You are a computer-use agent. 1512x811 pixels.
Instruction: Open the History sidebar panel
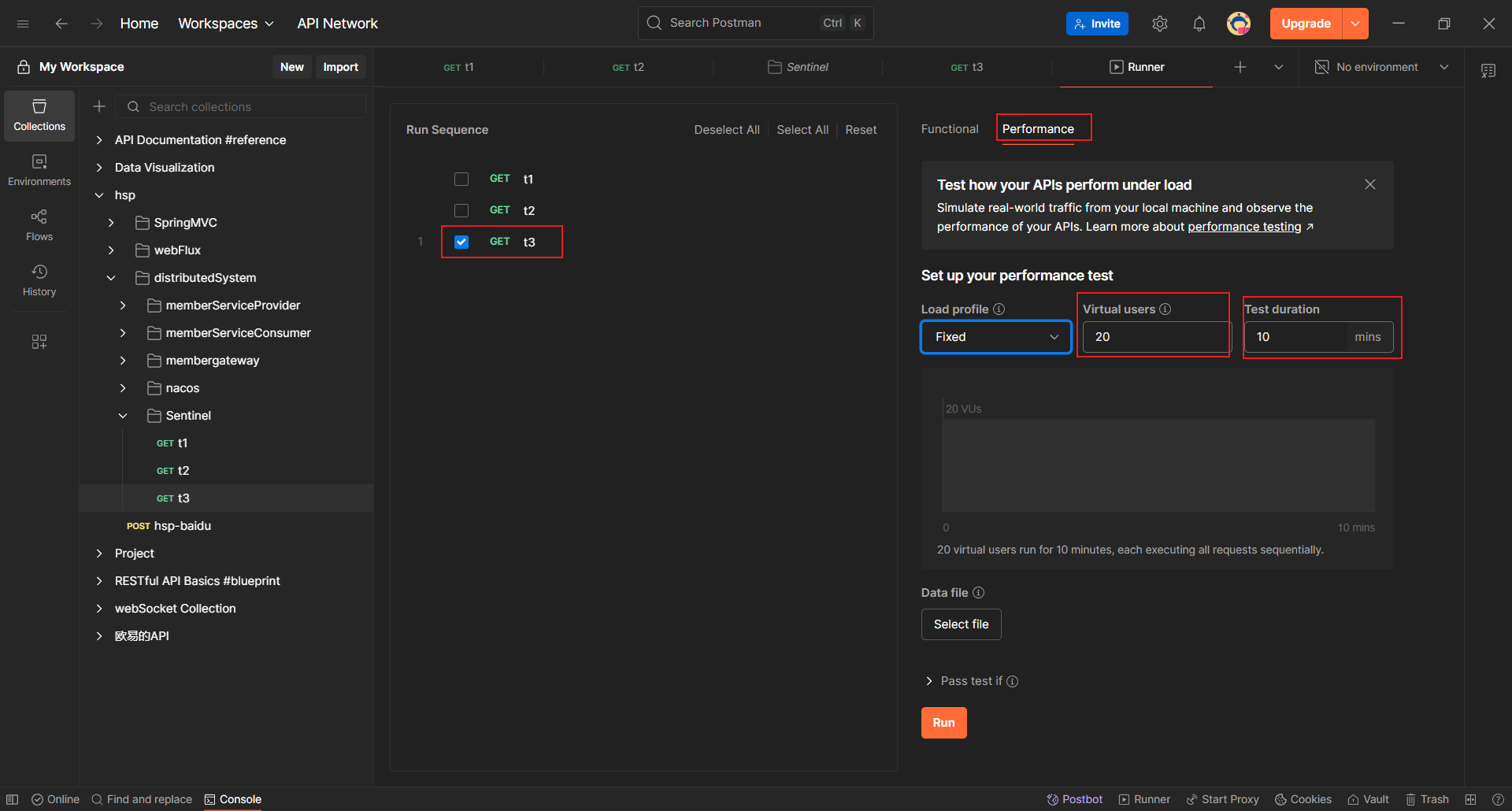[x=39, y=280]
